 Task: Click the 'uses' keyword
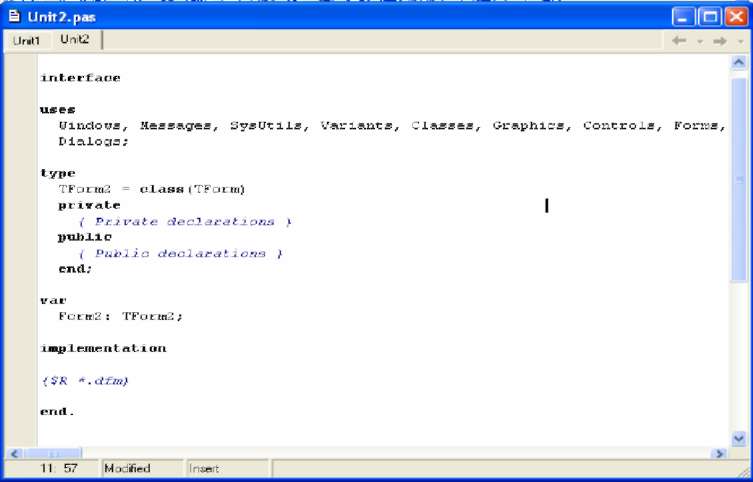point(58,109)
